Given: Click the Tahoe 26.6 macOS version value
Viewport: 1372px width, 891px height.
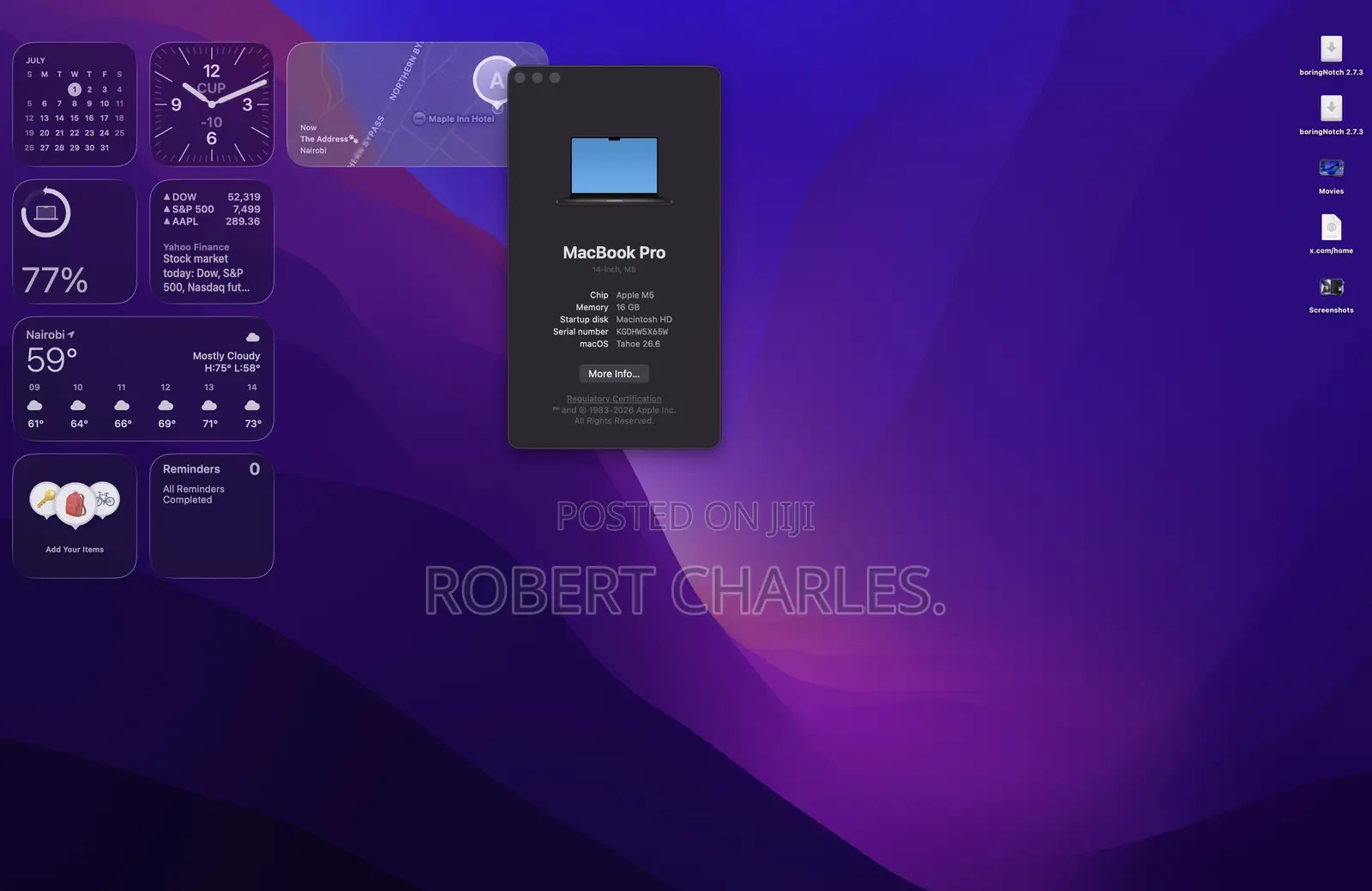Looking at the screenshot, I should (638, 344).
